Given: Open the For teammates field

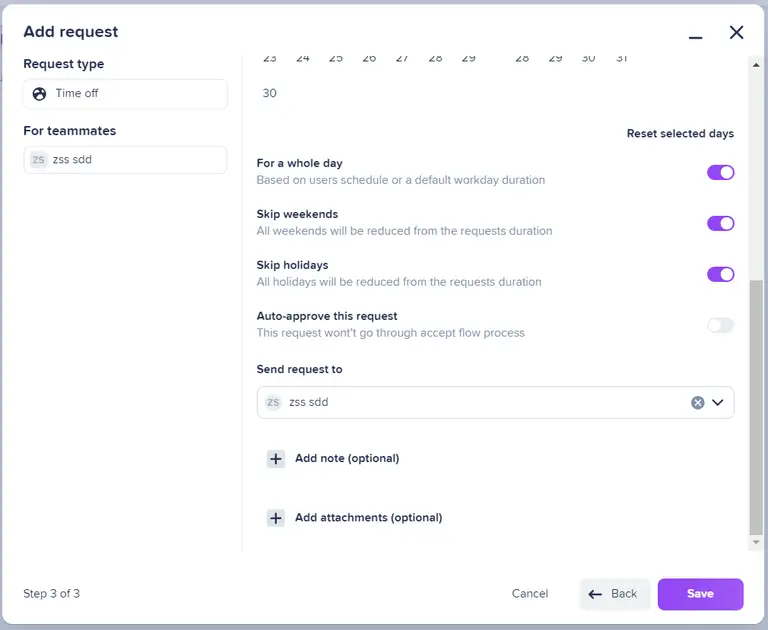Looking at the screenshot, I should pyautogui.click(x=125, y=160).
